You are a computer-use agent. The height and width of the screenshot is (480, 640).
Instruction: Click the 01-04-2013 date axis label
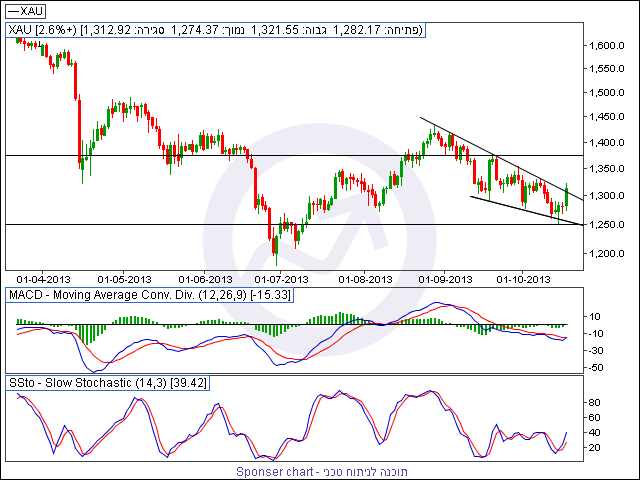(43, 280)
